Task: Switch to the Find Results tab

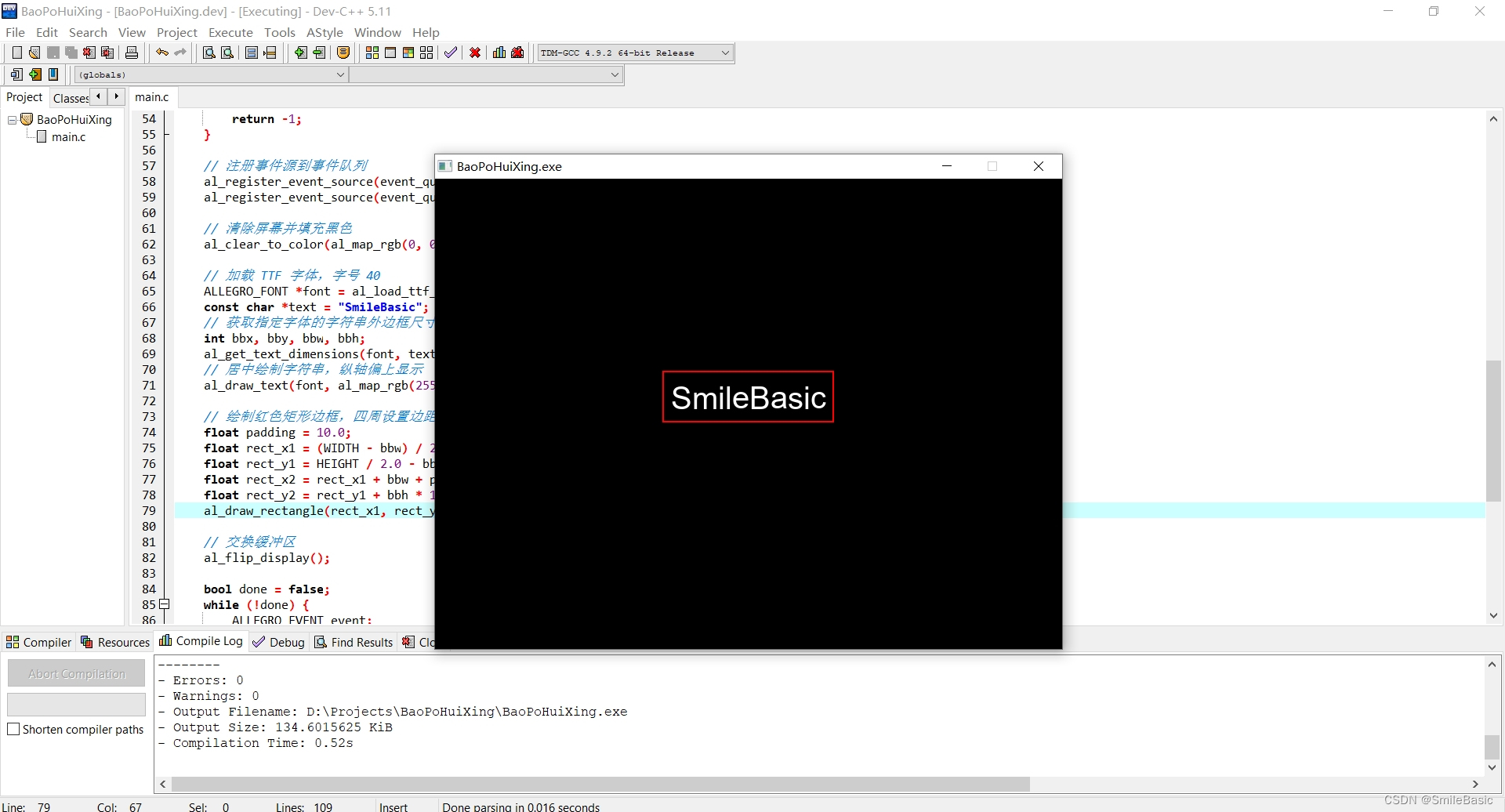Action: tap(354, 642)
